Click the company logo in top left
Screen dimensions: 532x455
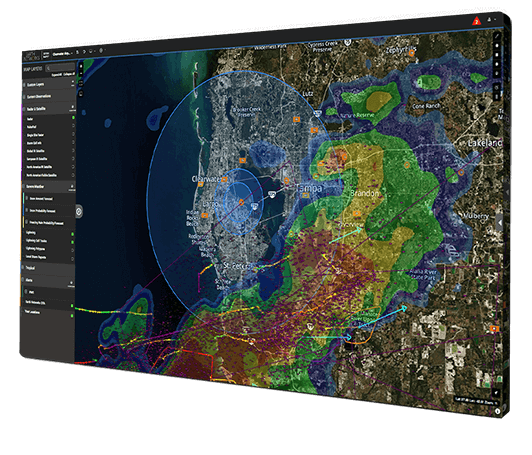coord(31,56)
